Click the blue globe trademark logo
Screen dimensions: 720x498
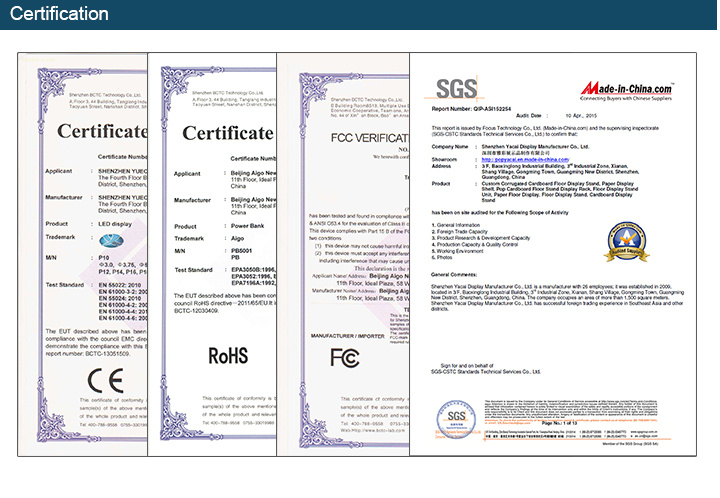(x=112, y=240)
